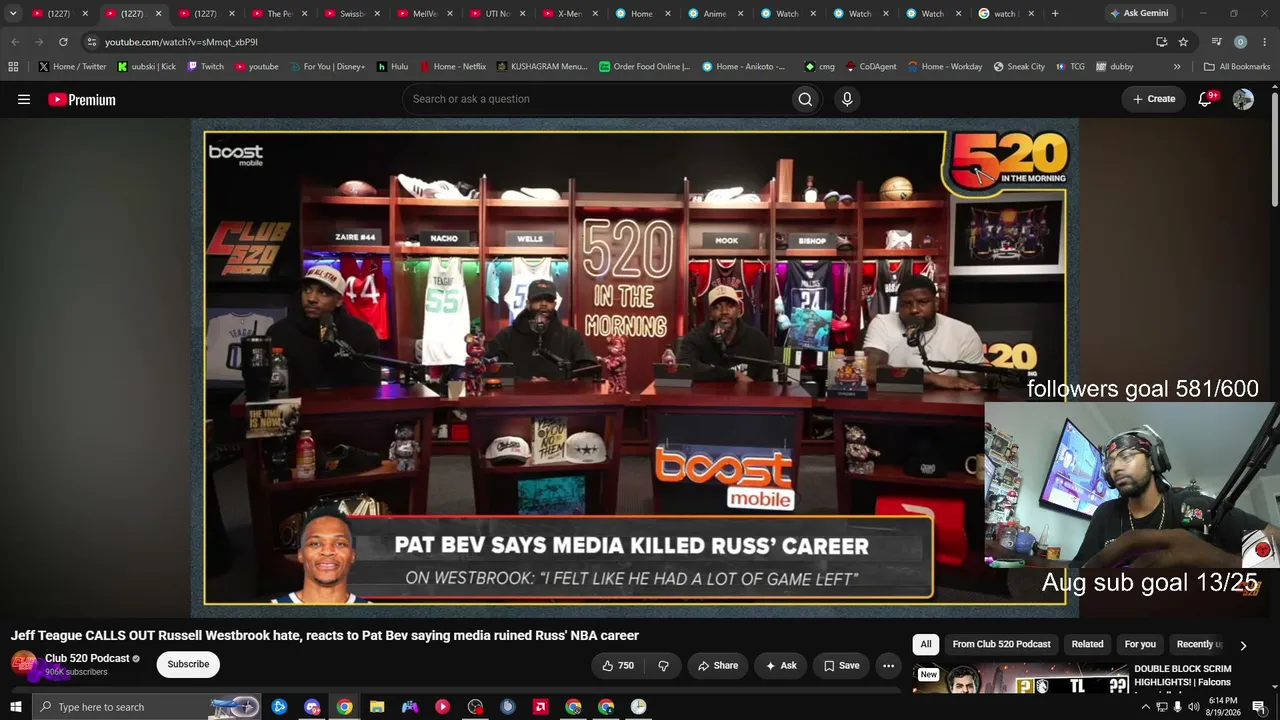Reload the page in Chrome
1280x720 pixels.
63,42
